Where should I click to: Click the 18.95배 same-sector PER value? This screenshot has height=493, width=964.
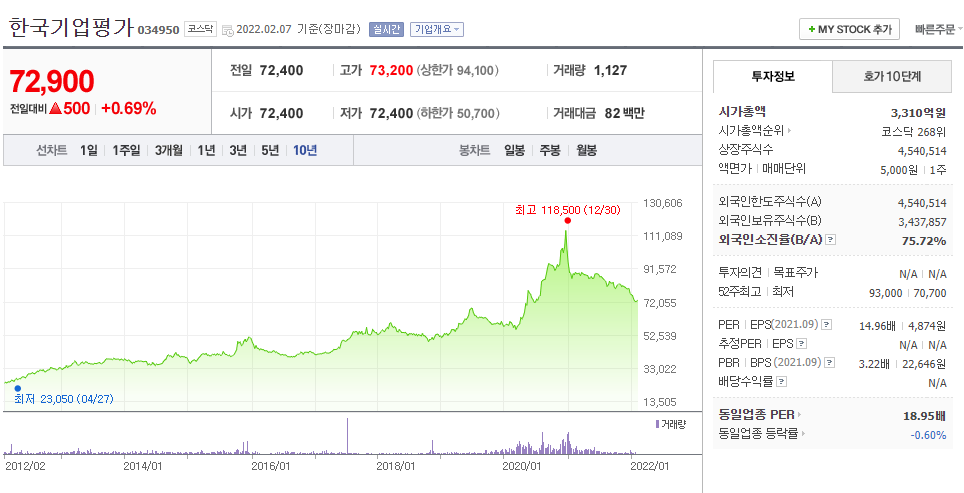pos(925,416)
